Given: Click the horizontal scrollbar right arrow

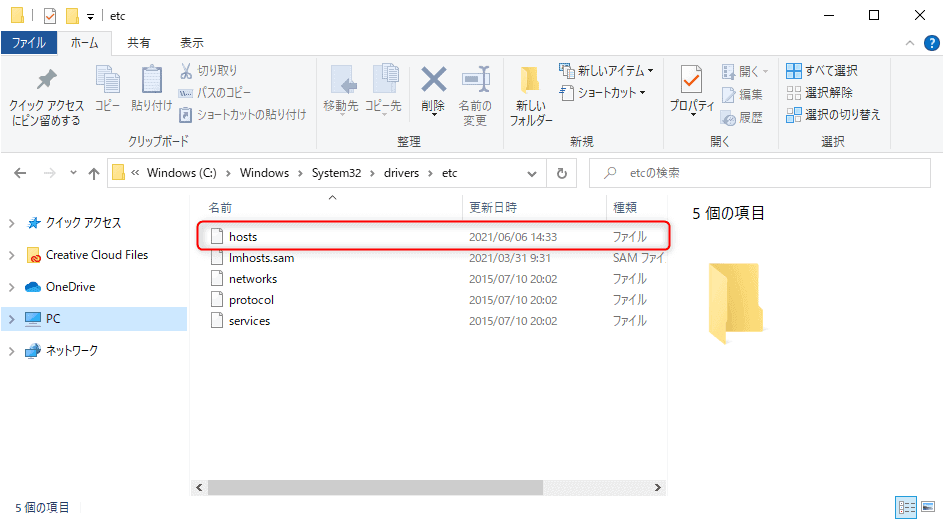Looking at the screenshot, I should coord(658,488).
